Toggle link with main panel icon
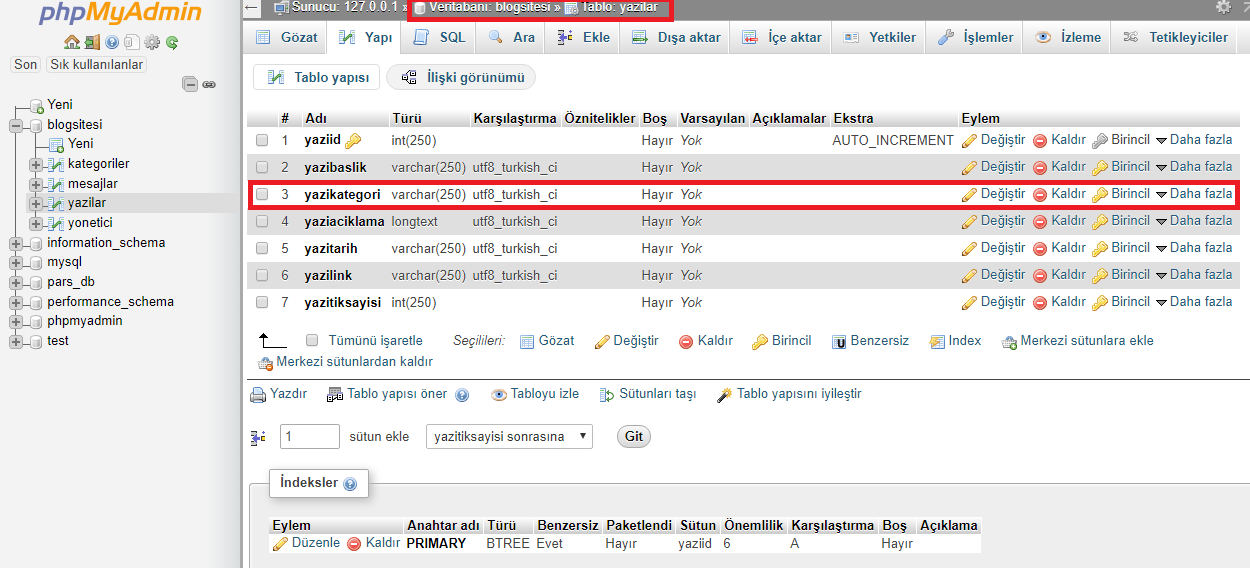 point(209,85)
